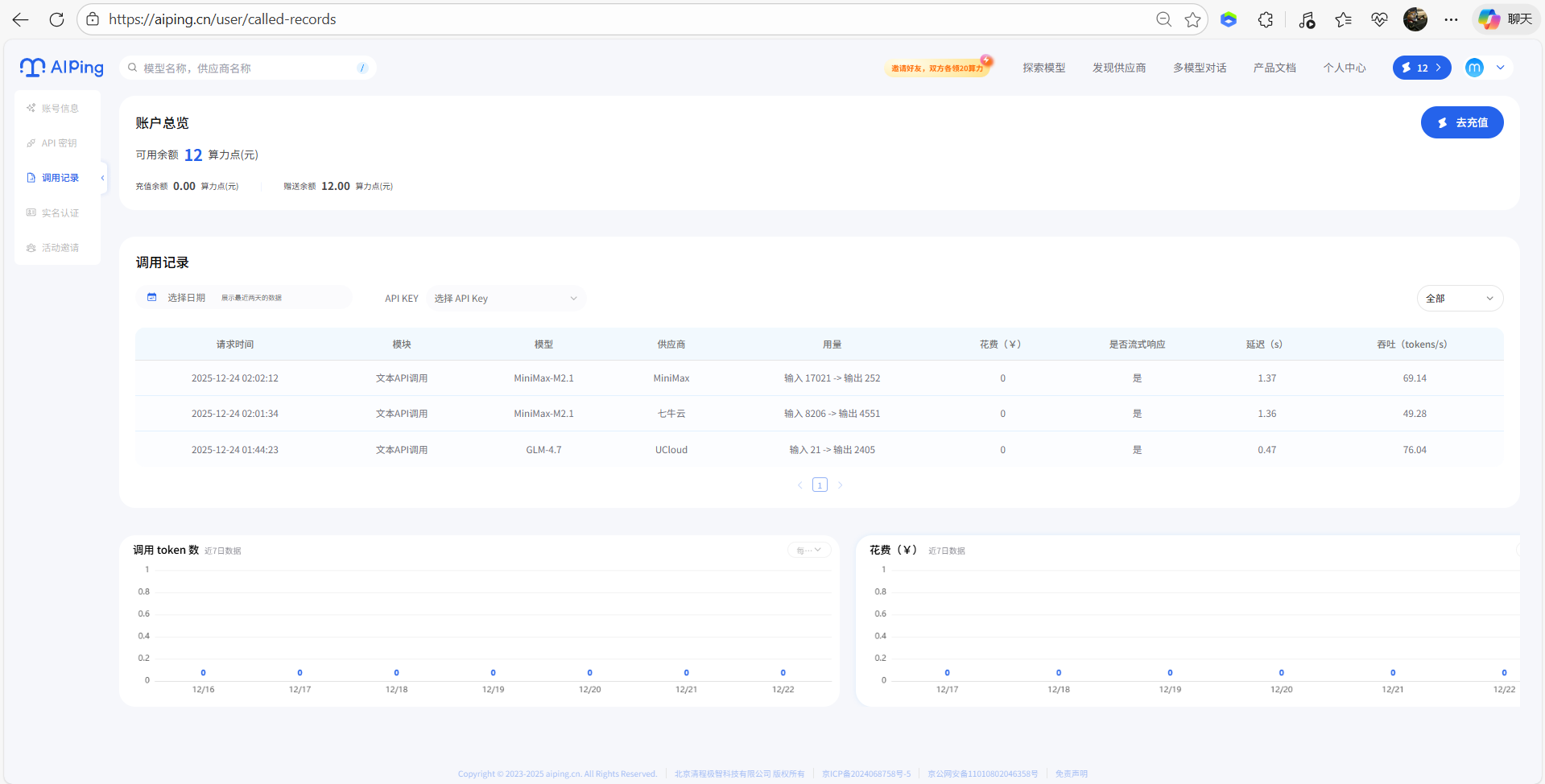
Task: Expand the 全部 filter dropdown
Action: pos(1460,299)
